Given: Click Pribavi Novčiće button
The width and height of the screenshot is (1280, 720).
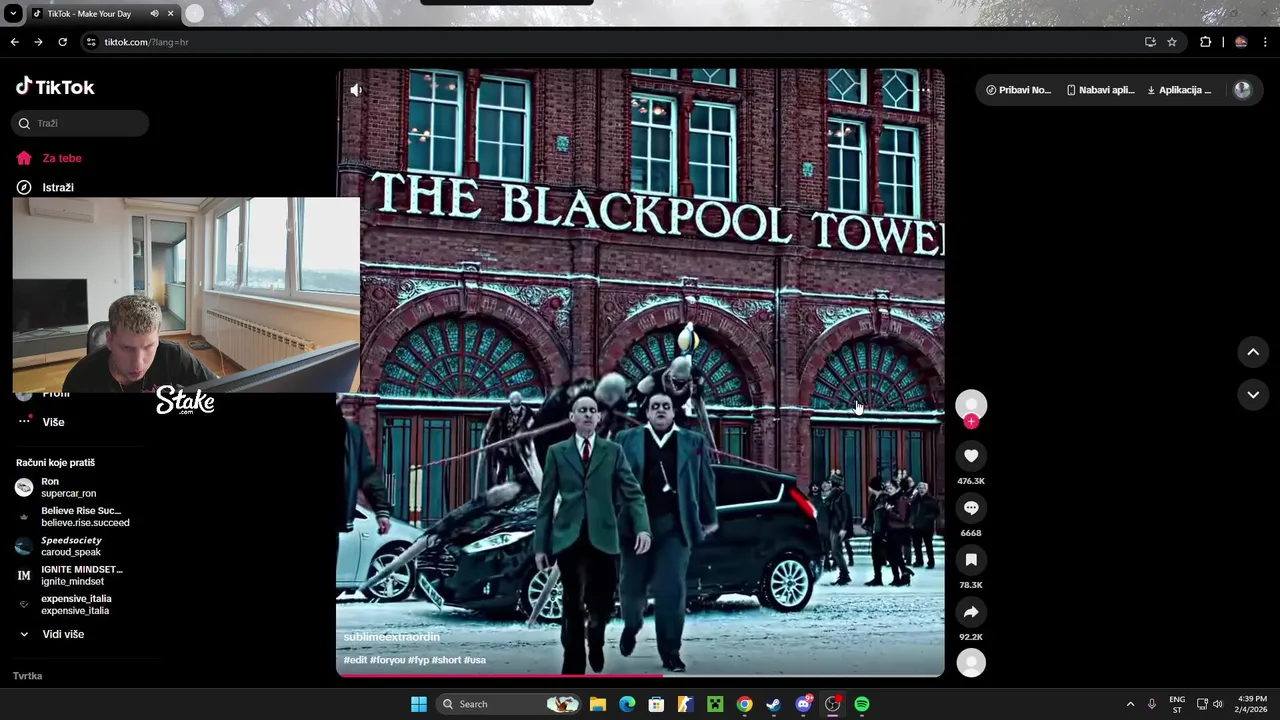Looking at the screenshot, I should [x=1018, y=90].
